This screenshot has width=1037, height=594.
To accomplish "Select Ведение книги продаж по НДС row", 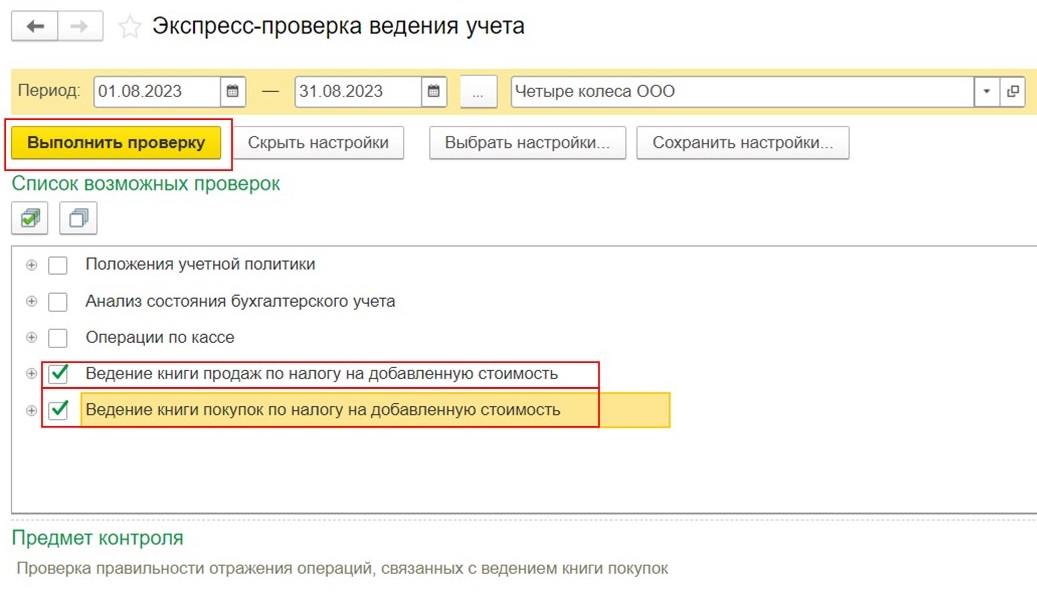I will point(321,374).
